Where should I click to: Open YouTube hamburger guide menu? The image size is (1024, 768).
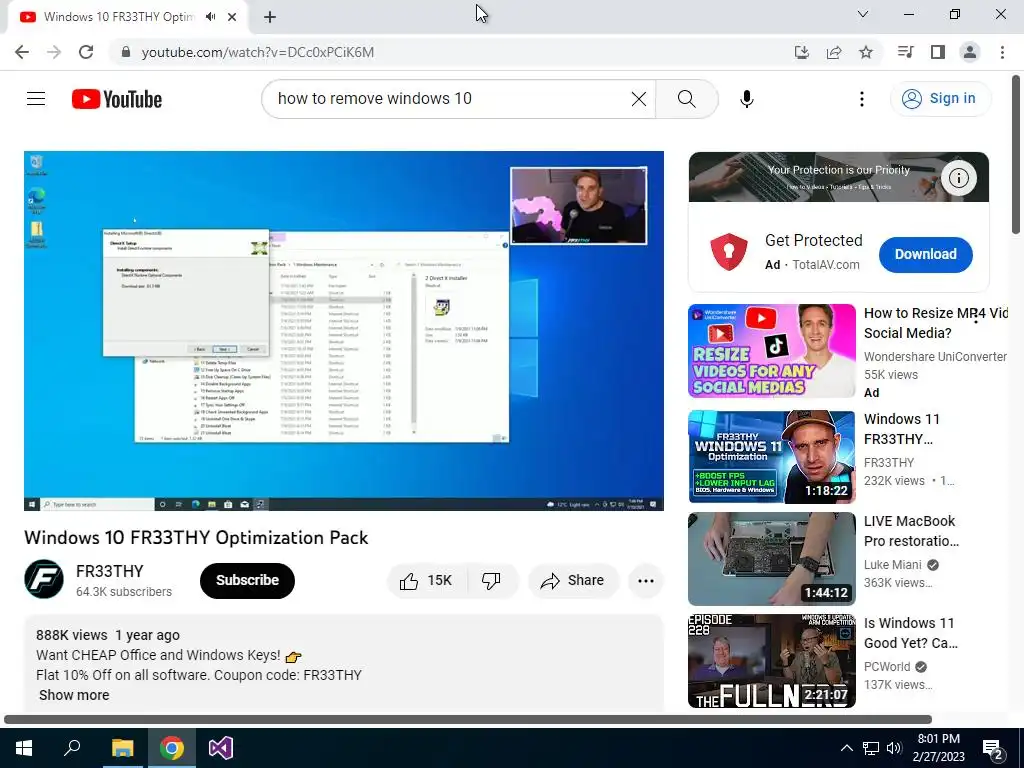[36, 99]
